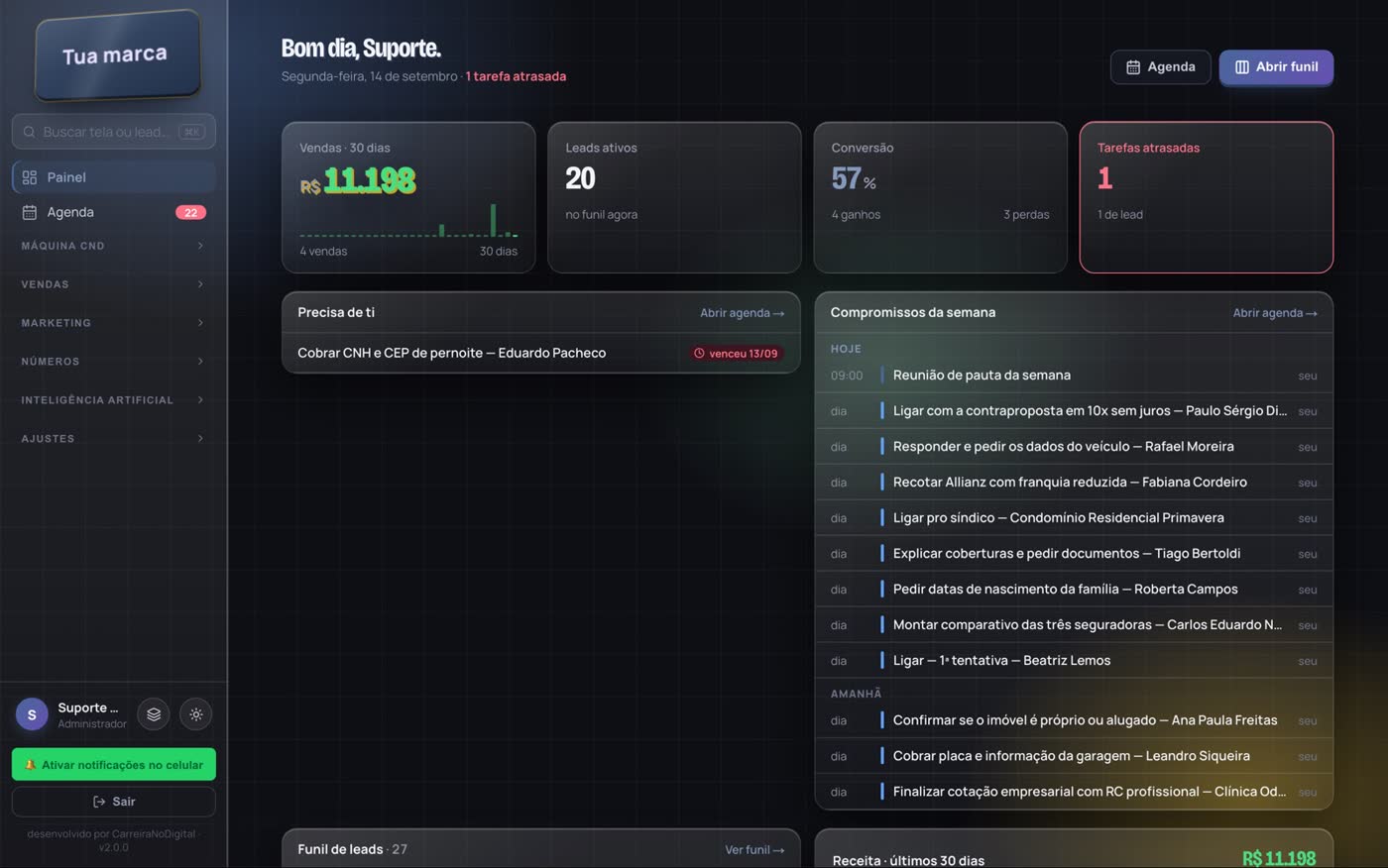The height and width of the screenshot is (868, 1388).
Task: Open 'Ligar pro síndico' Condomínio Residencial Primavera
Action: tap(1074, 518)
